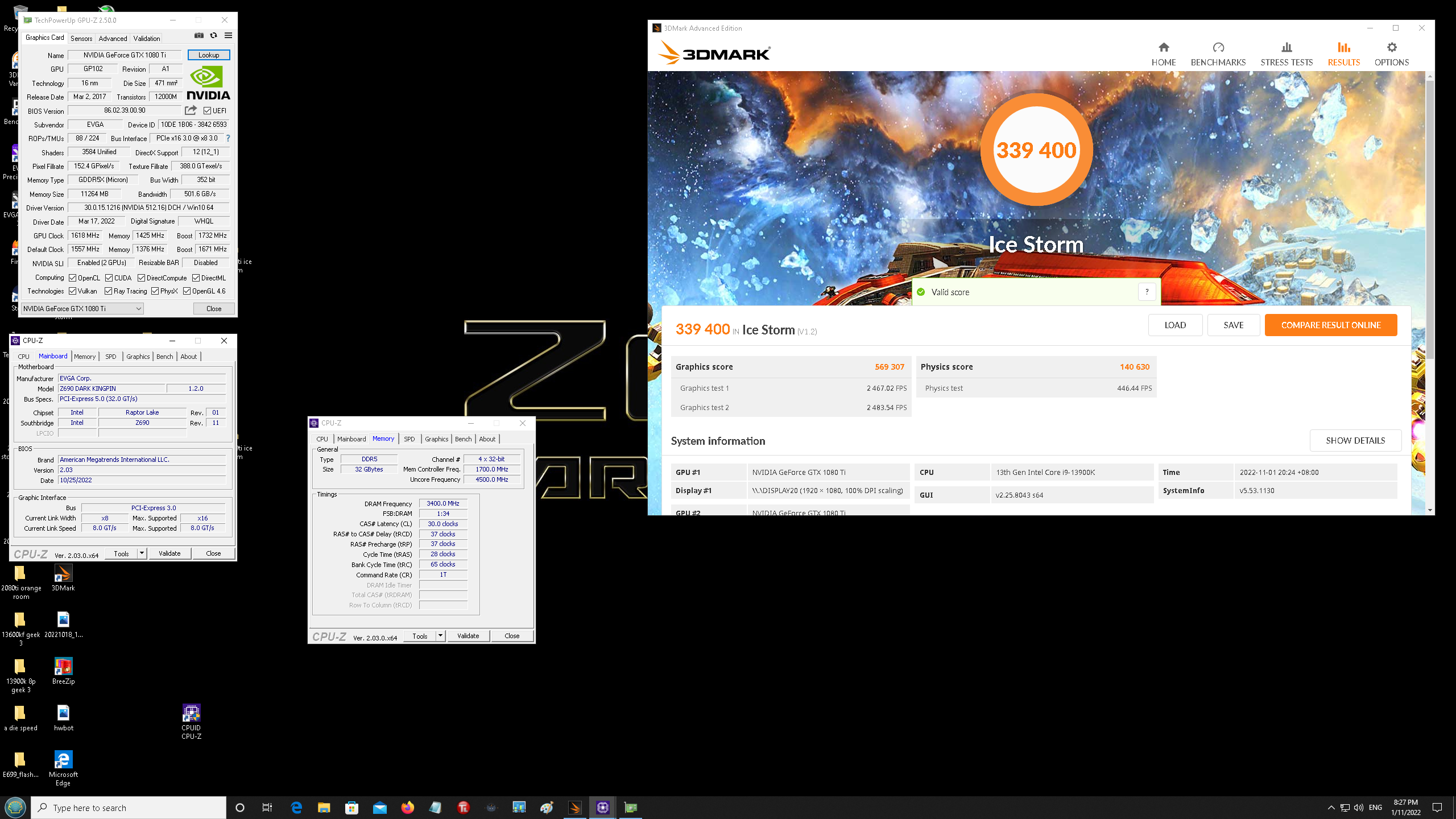The height and width of the screenshot is (819, 1456).
Task: Click the Task View taskbar icon
Action: 267,808
